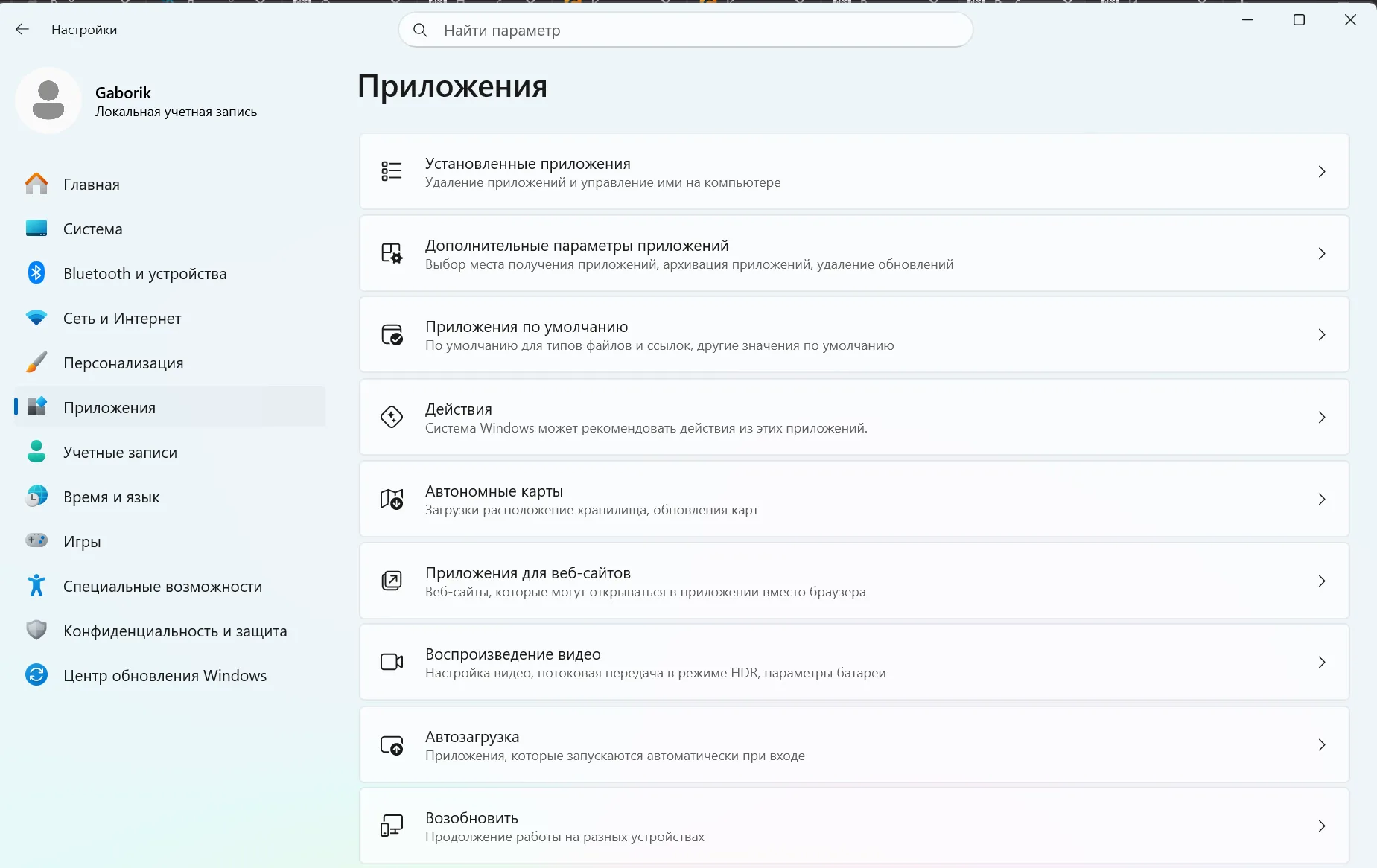Click chevron for Приложения для веб-сайтов
The width and height of the screenshot is (1377, 868).
pos(1322,581)
